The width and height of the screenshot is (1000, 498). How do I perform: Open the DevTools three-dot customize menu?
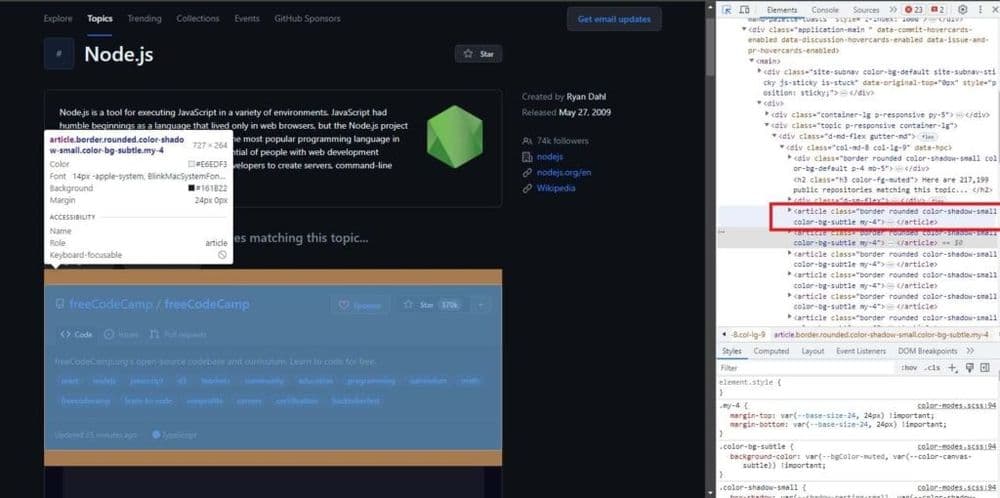point(980,10)
